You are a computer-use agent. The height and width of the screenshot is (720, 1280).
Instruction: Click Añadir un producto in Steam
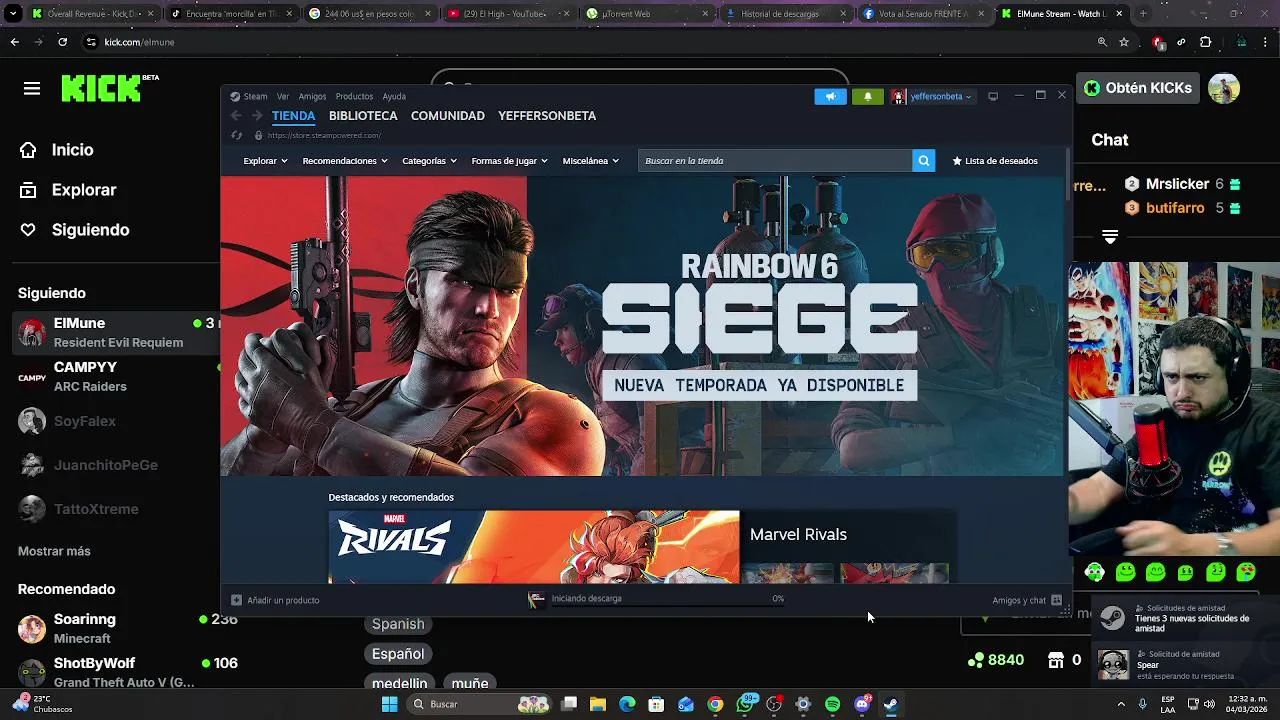coord(276,600)
